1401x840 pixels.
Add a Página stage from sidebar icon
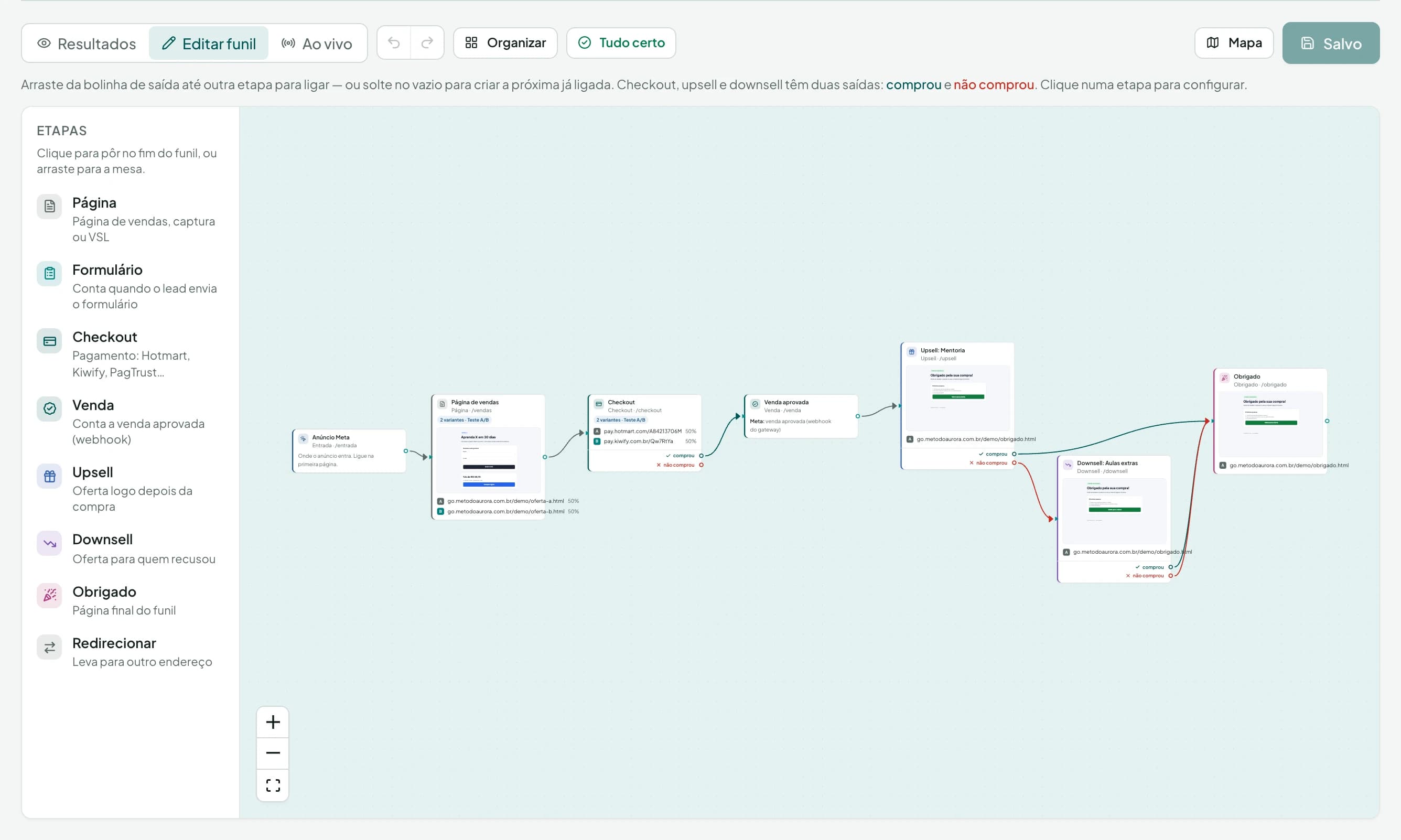pos(49,207)
